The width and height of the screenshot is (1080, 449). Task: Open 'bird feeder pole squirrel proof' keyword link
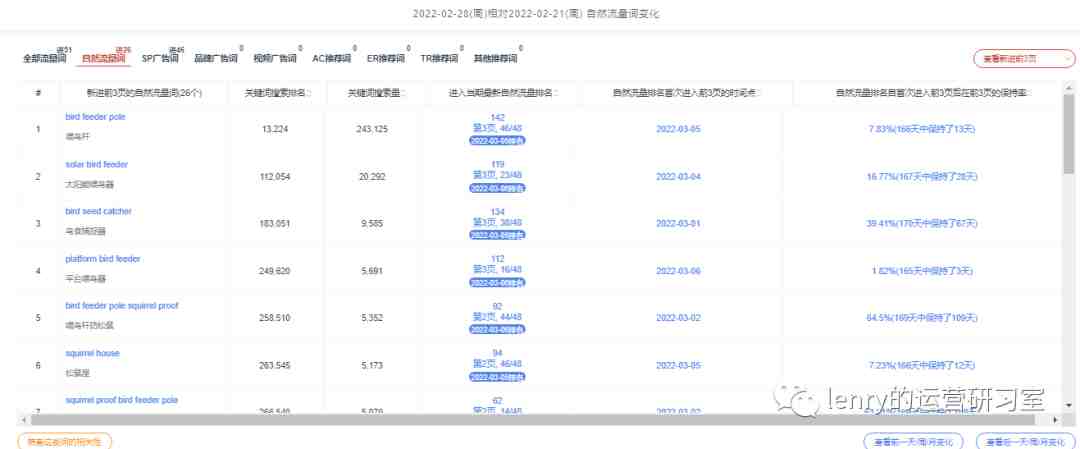pos(122,306)
